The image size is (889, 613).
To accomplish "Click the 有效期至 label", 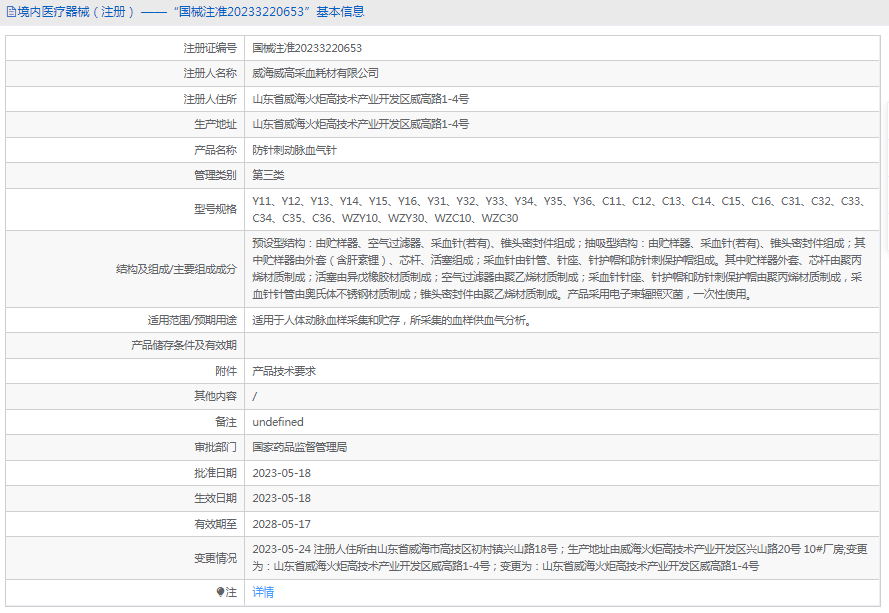I will point(215,524).
